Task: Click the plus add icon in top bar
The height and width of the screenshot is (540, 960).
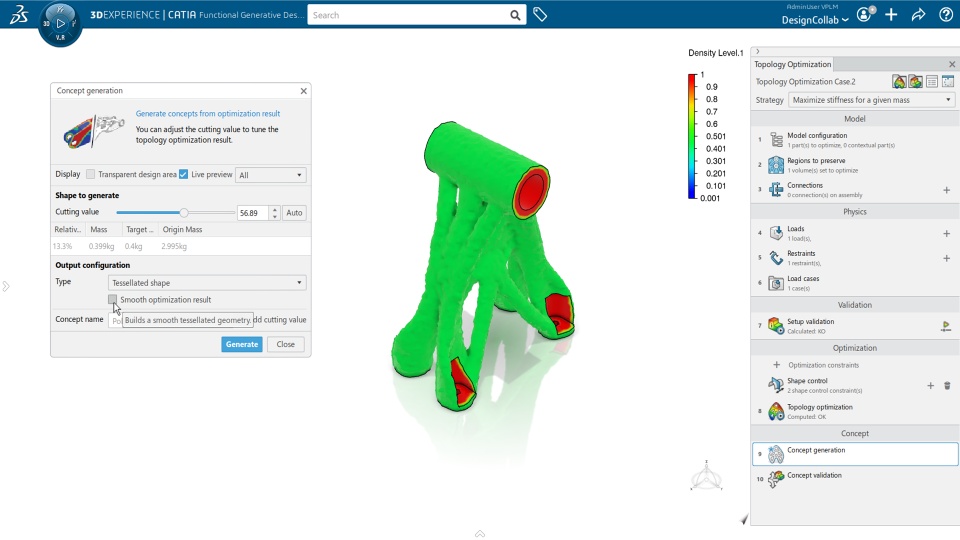Action: coord(891,15)
